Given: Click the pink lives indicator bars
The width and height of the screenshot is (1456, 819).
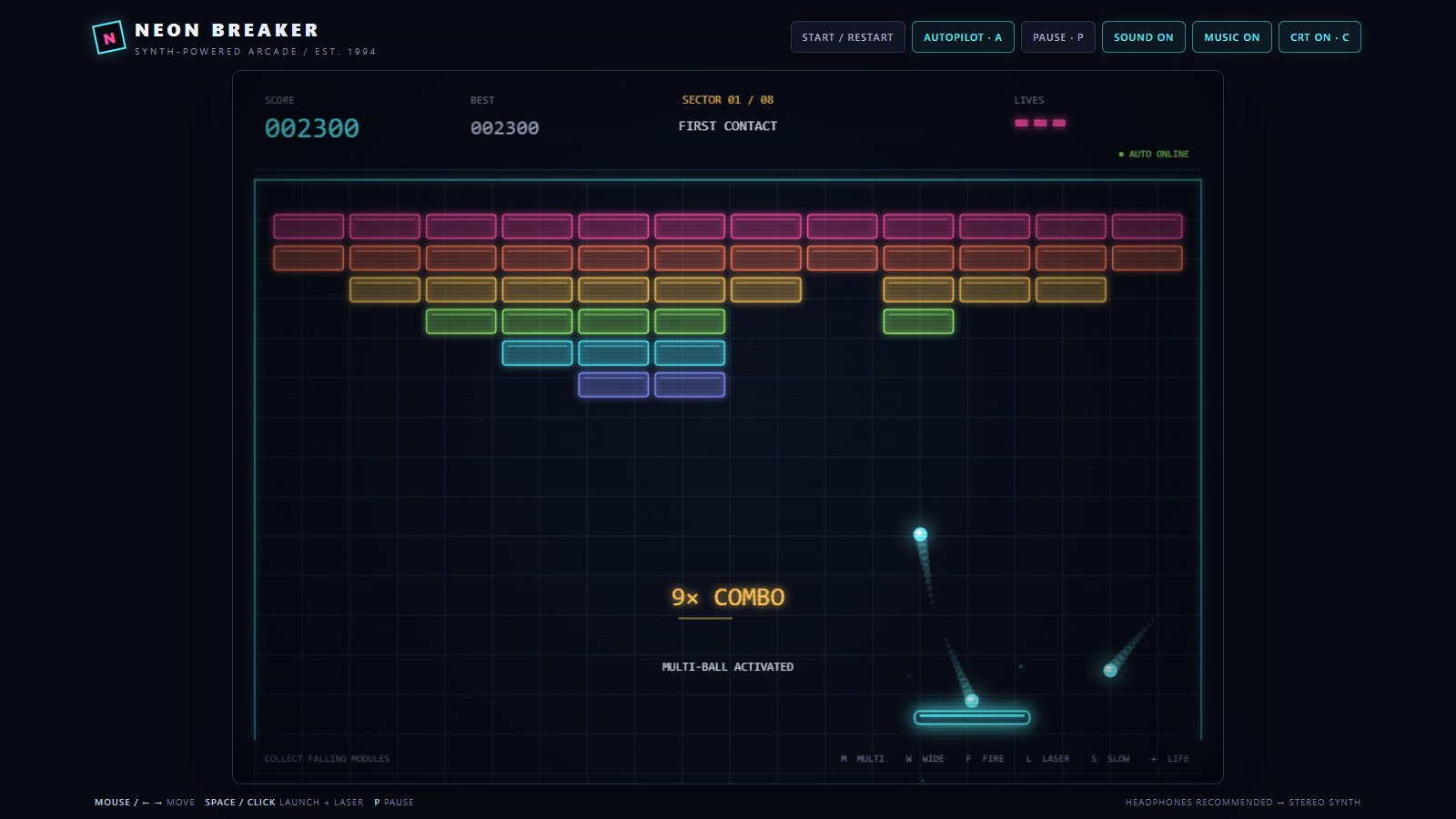Looking at the screenshot, I should (1040, 123).
